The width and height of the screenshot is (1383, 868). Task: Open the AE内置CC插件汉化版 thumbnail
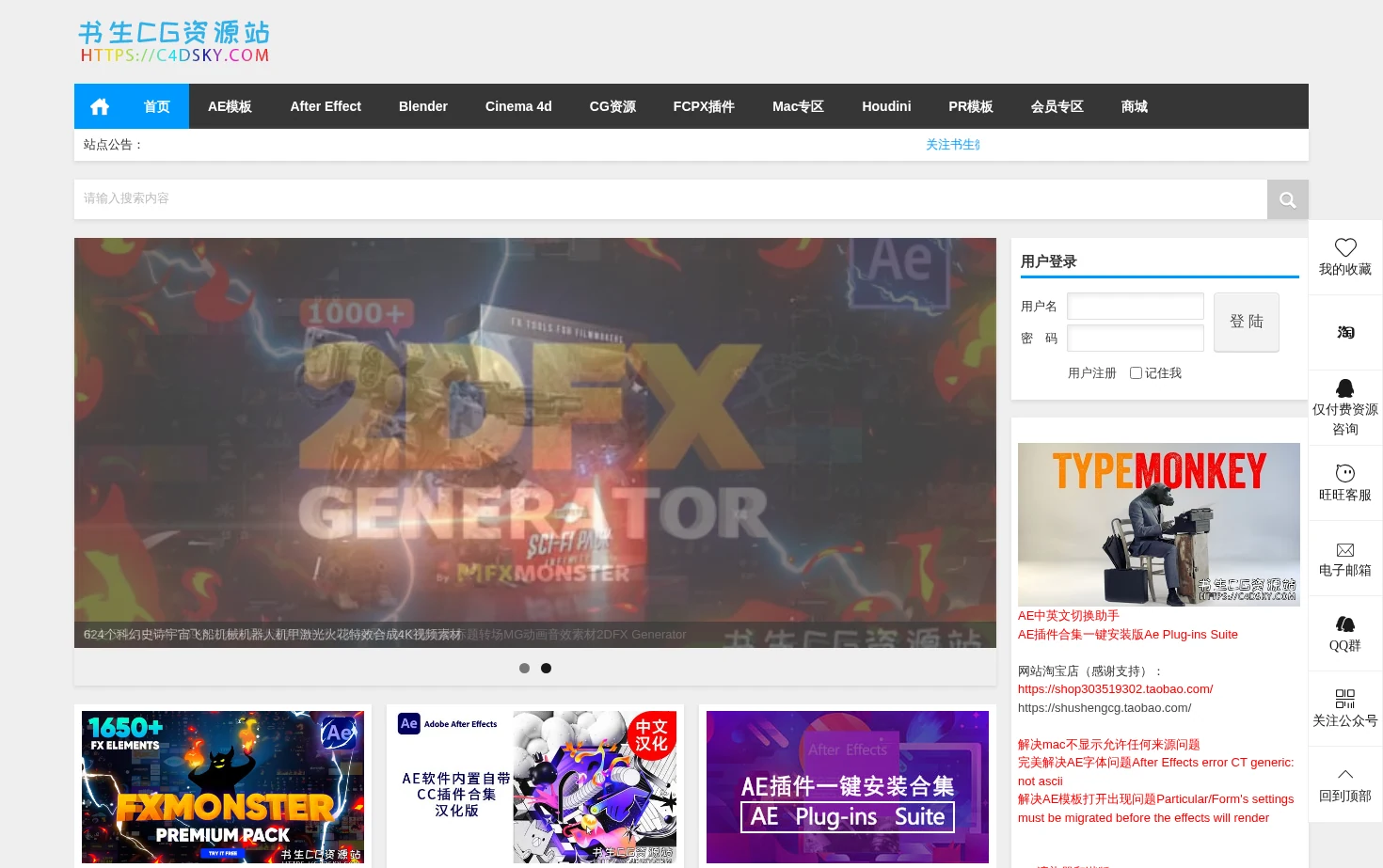point(535,787)
